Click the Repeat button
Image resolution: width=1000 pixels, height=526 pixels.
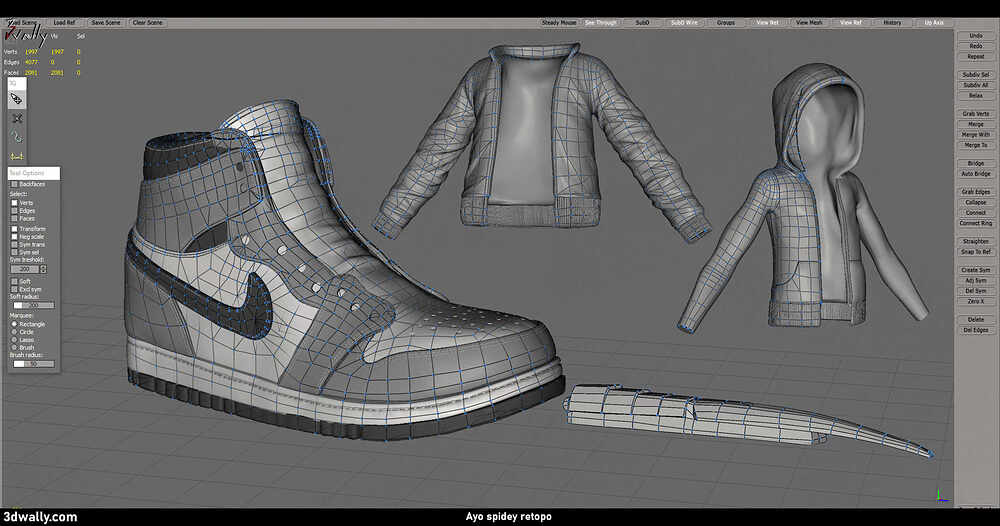click(x=976, y=57)
